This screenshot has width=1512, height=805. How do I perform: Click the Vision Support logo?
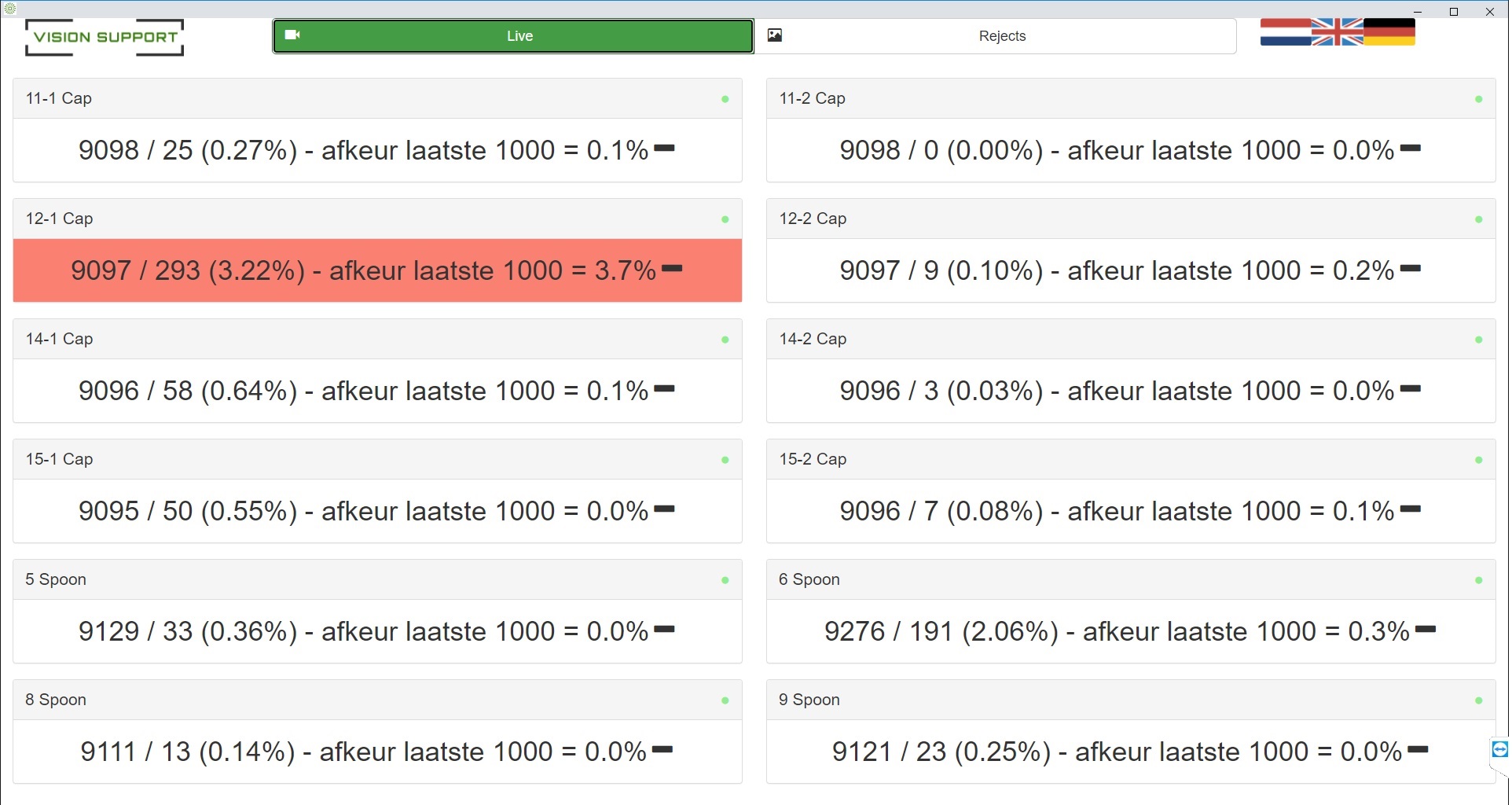(105, 38)
